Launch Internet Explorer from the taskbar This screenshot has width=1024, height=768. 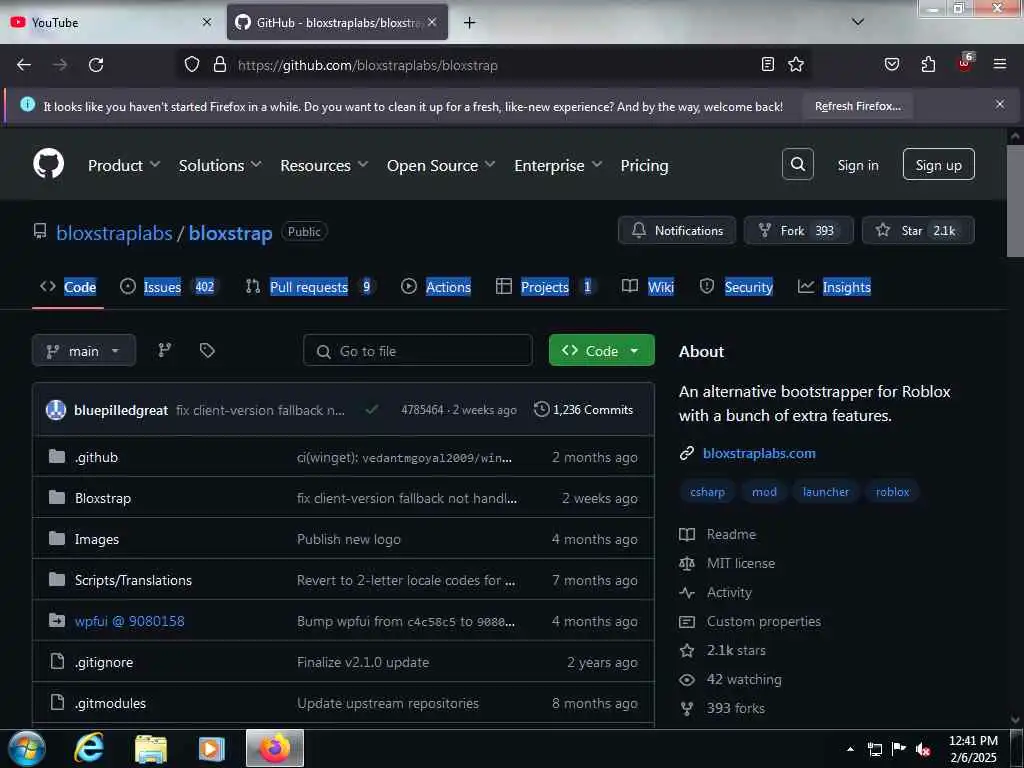point(88,748)
